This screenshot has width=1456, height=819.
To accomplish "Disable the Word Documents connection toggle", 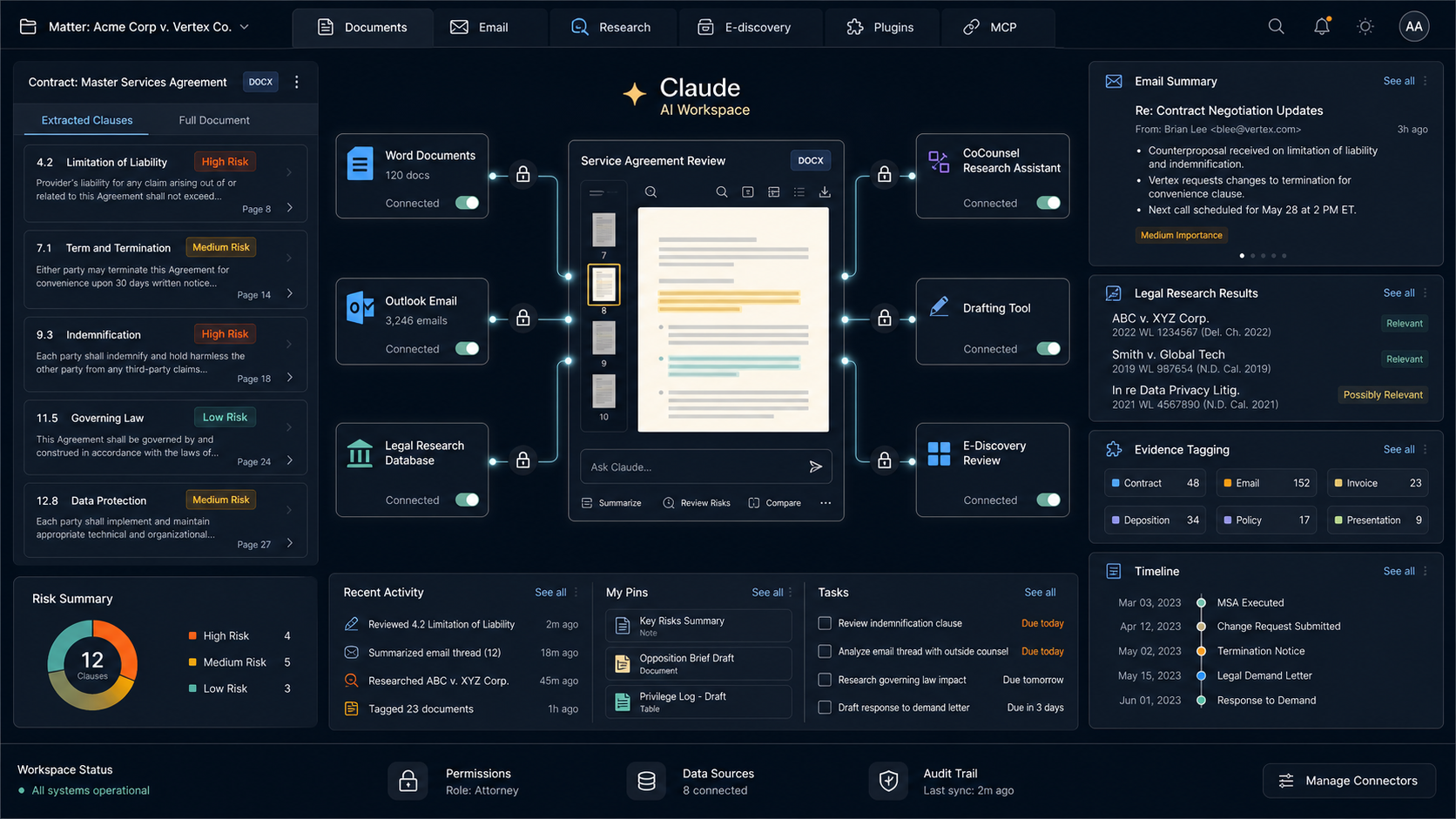I will pyautogui.click(x=467, y=203).
